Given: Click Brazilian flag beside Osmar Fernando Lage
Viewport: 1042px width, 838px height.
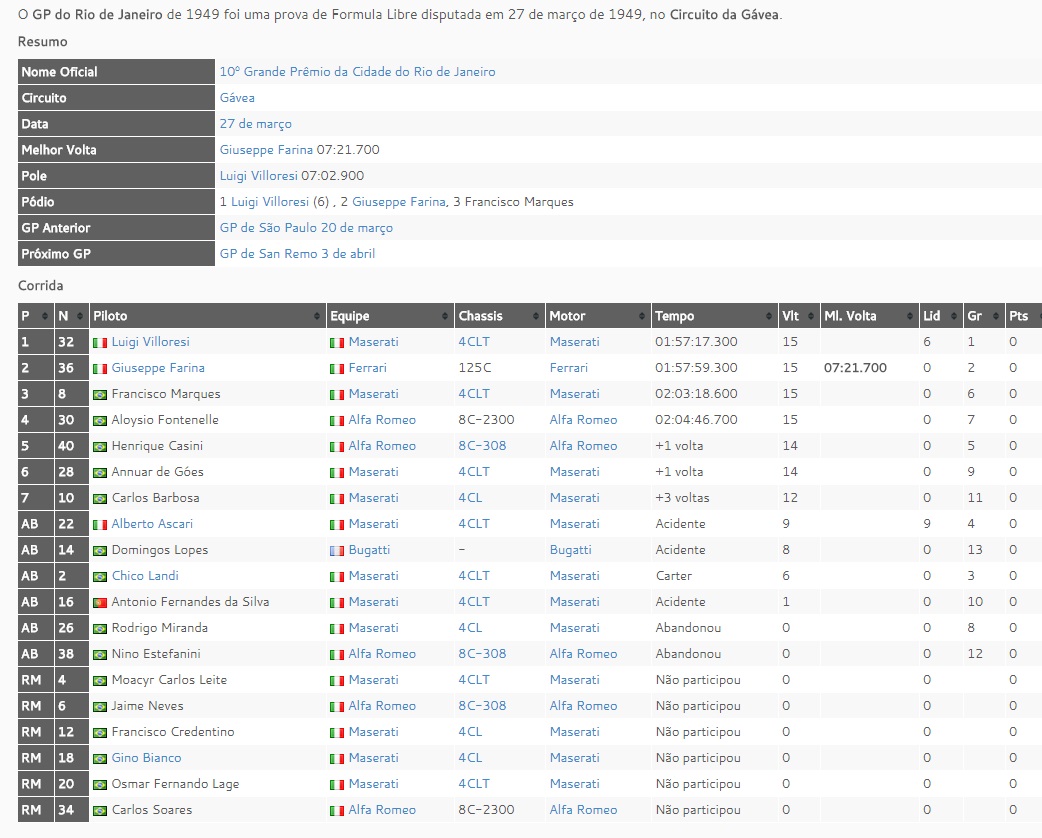Looking at the screenshot, I should click(x=100, y=785).
